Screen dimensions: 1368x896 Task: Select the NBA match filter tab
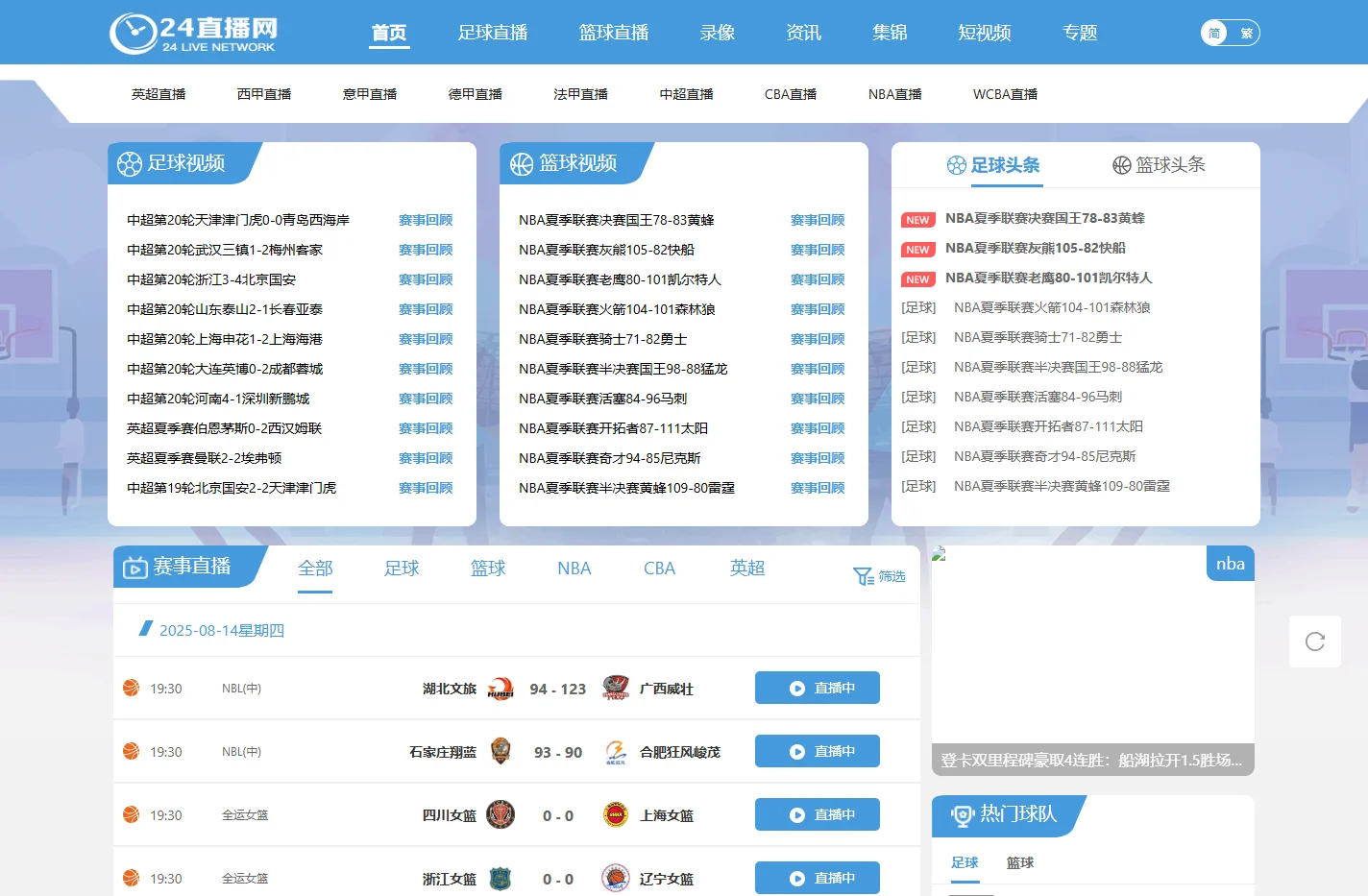[574, 569]
